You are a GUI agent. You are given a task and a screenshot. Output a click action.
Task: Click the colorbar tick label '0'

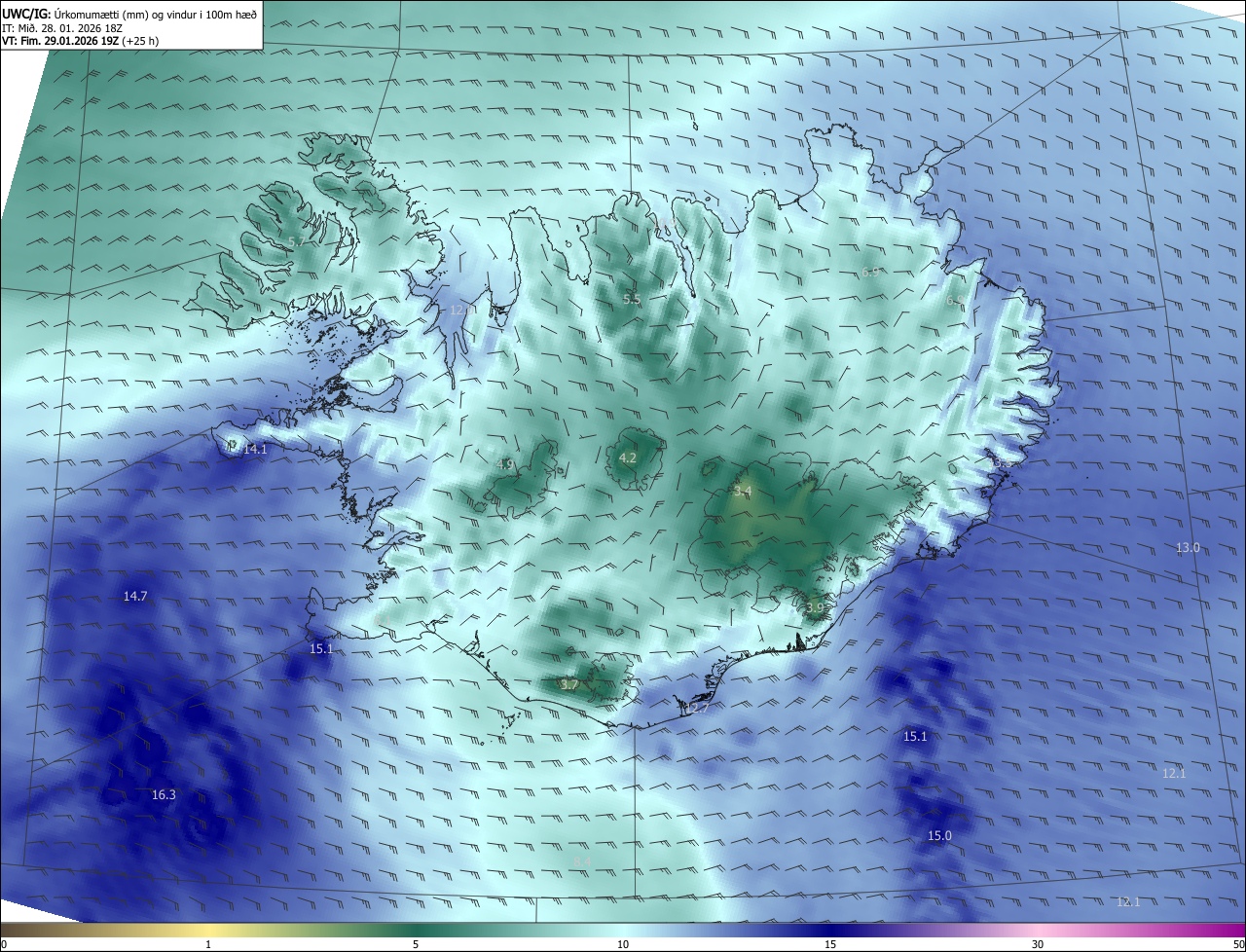[4, 944]
